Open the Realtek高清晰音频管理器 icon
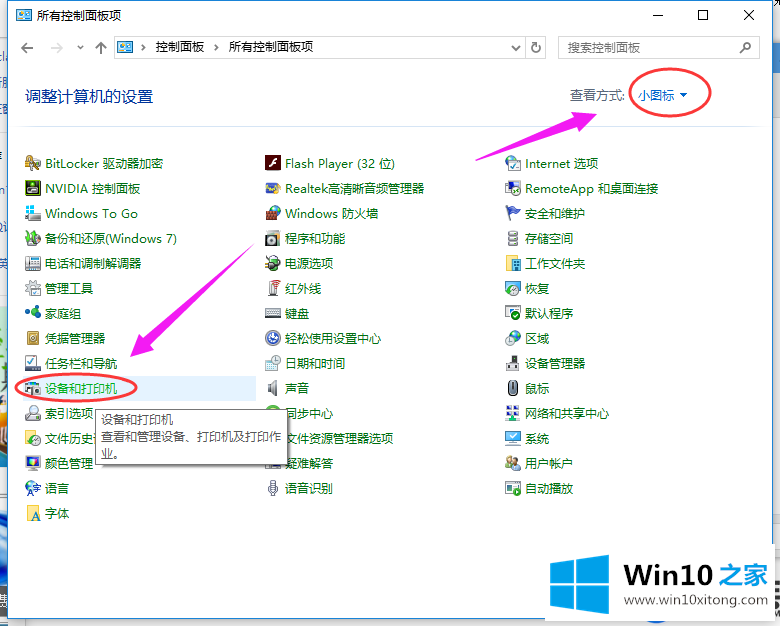The image size is (780, 626). 273,188
